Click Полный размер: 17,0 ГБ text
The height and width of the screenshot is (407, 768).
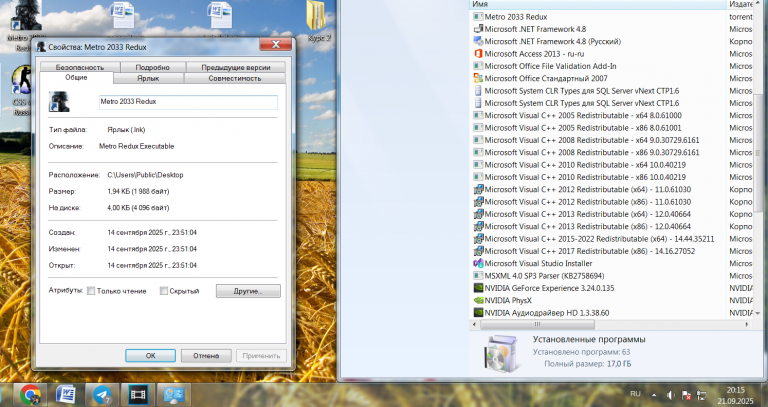click(588, 364)
